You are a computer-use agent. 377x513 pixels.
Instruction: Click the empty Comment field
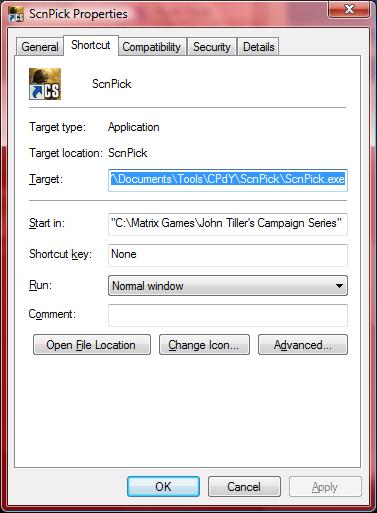tap(228, 315)
